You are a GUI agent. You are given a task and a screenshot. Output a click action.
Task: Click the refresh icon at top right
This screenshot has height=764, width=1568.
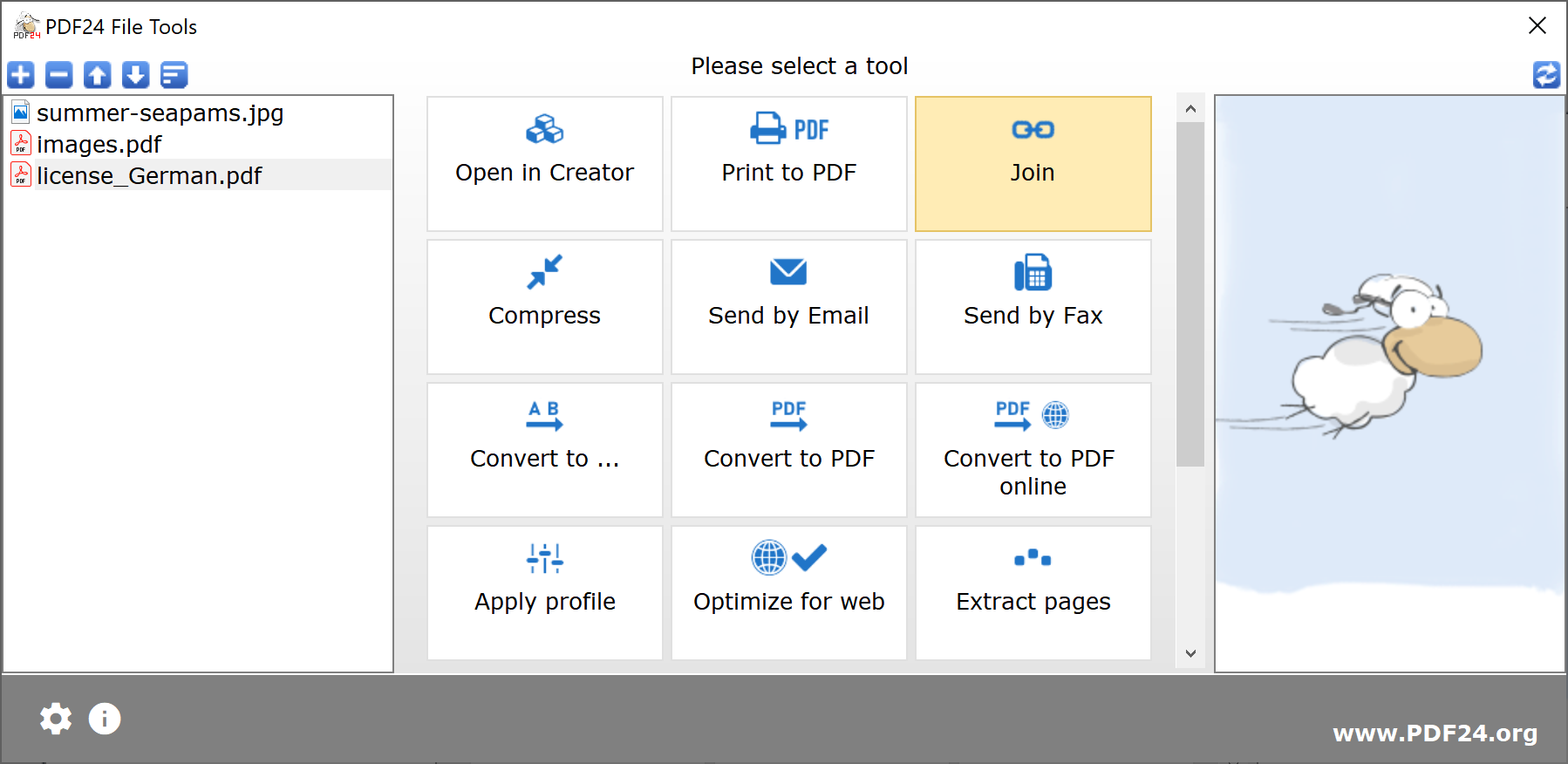[1546, 75]
